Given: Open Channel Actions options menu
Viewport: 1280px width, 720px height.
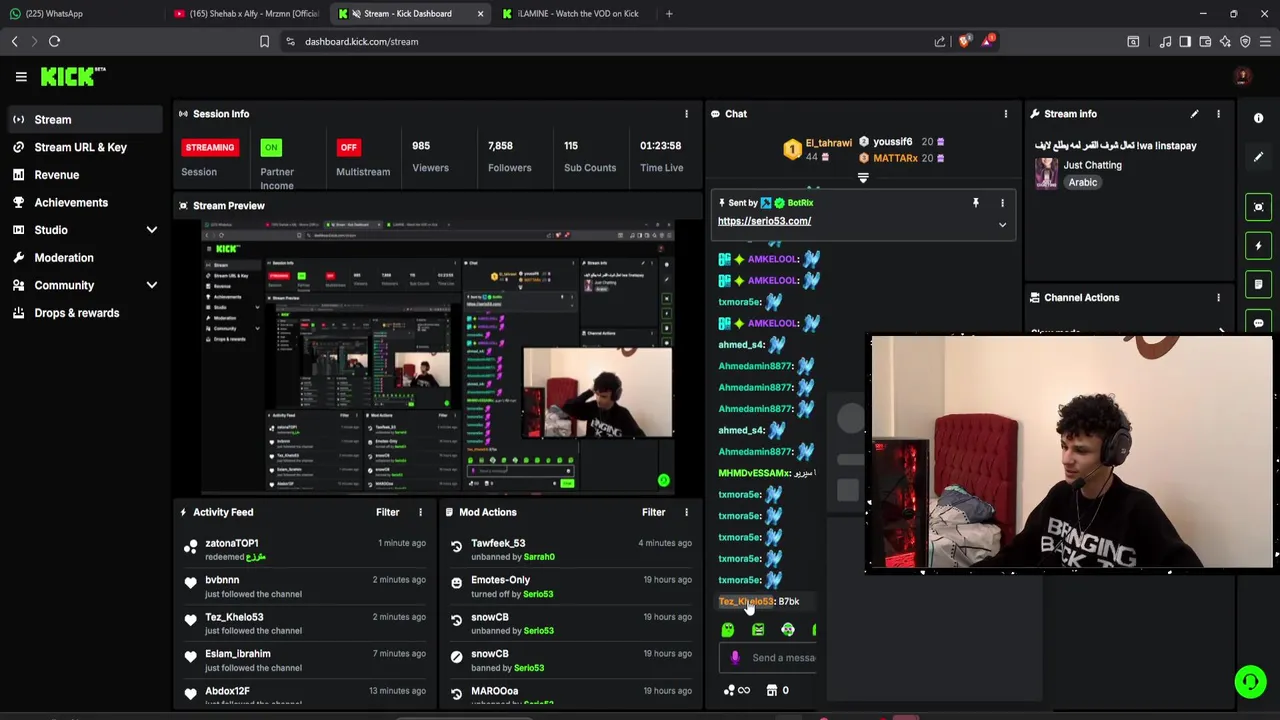Looking at the screenshot, I should 1218,298.
